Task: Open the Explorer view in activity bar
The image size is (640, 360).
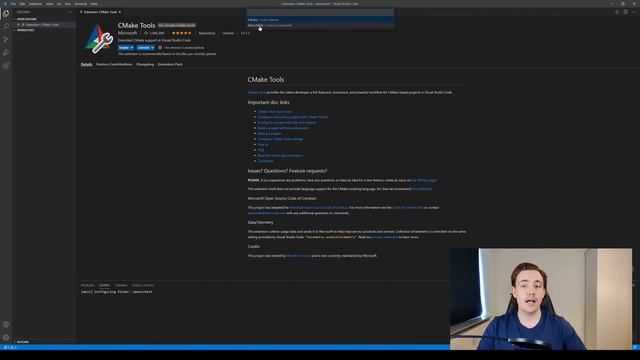Action: pos(6,13)
